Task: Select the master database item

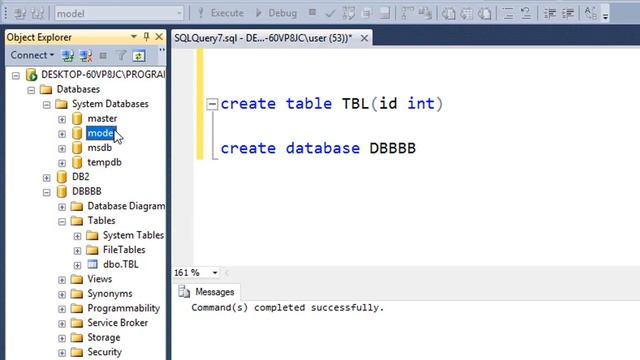Action: pyautogui.click(x=102, y=118)
